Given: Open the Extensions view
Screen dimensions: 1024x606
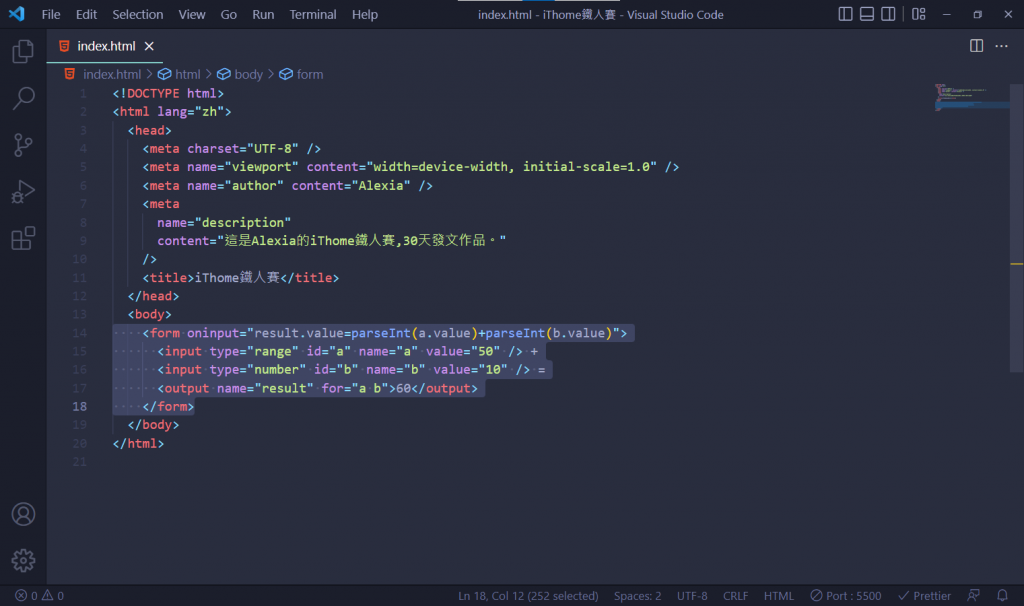Looking at the screenshot, I should (x=23, y=238).
